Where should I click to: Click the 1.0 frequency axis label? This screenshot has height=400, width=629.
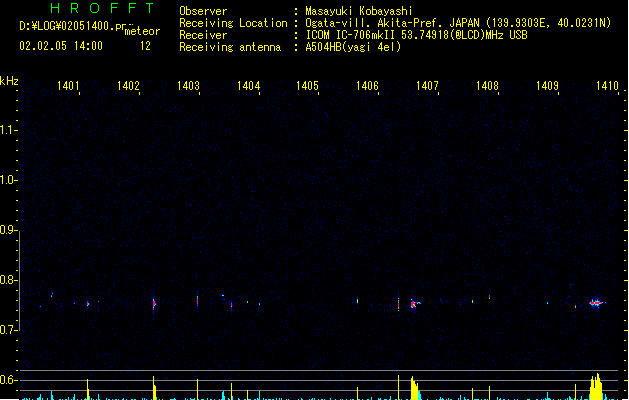point(8,180)
